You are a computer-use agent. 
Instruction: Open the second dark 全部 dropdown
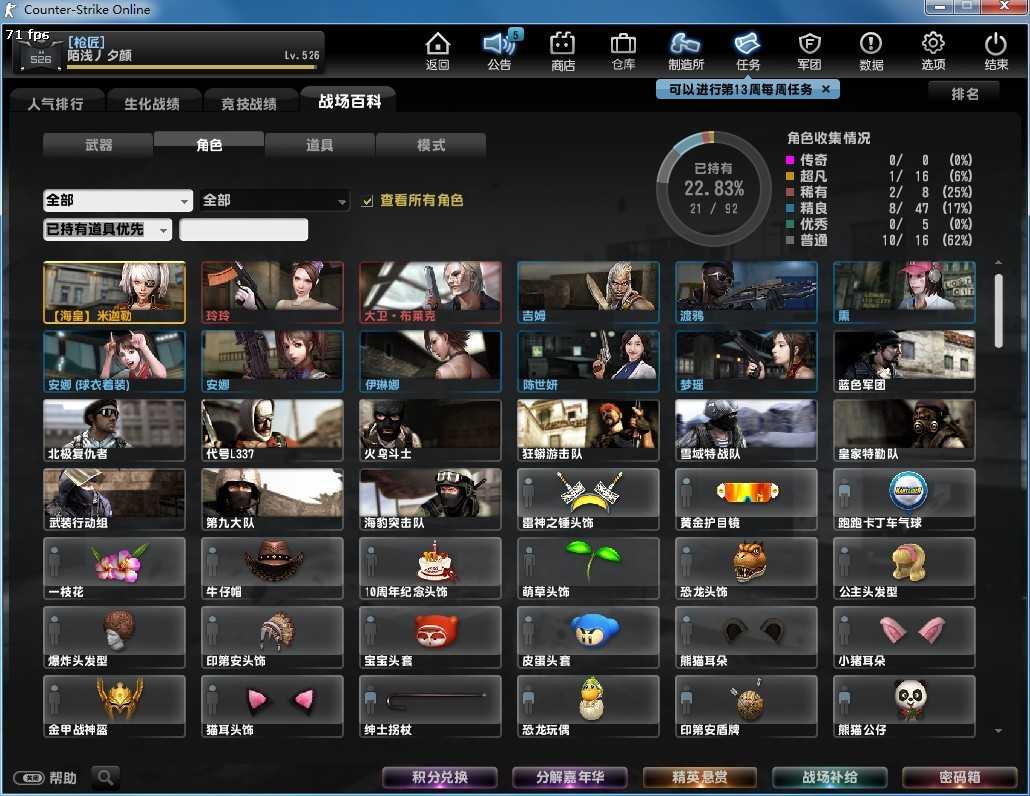click(275, 200)
